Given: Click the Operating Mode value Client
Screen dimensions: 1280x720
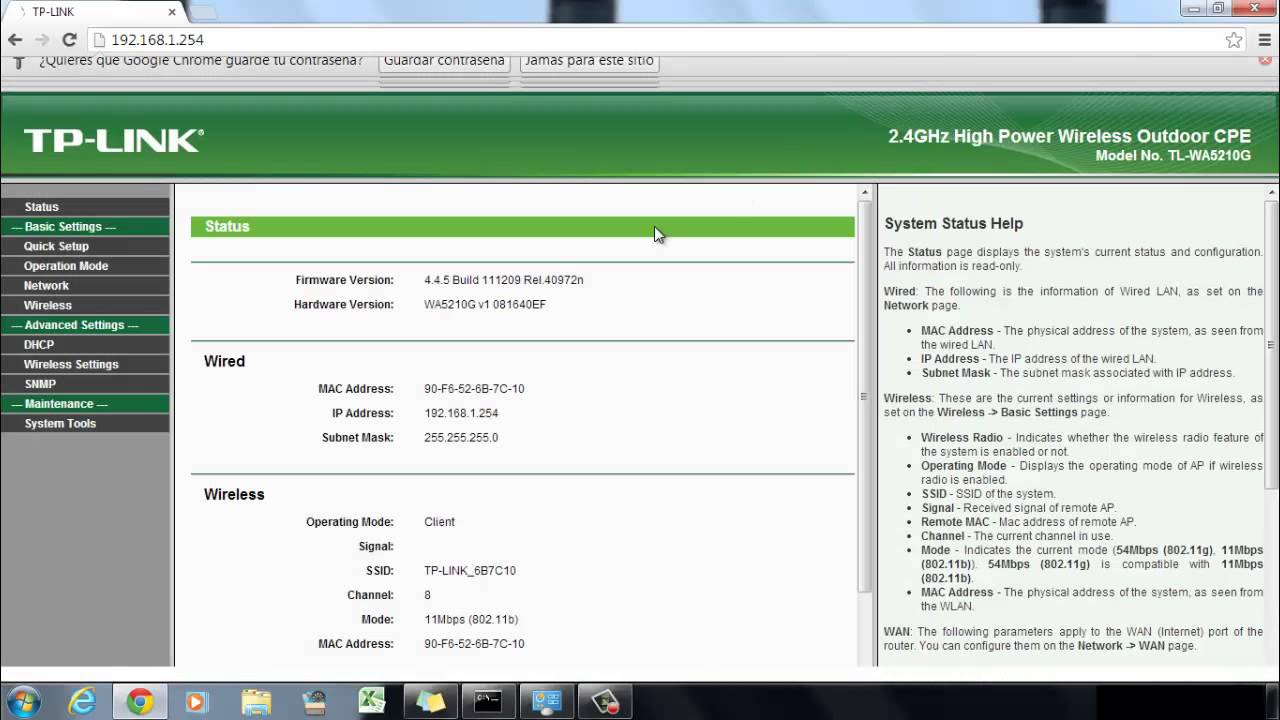Looking at the screenshot, I should [x=439, y=522].
